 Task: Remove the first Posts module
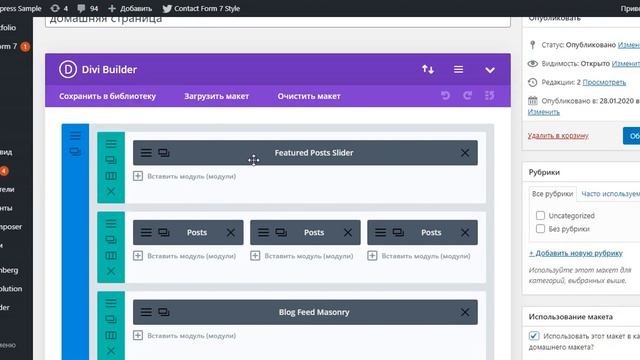(x=231, y=233)
